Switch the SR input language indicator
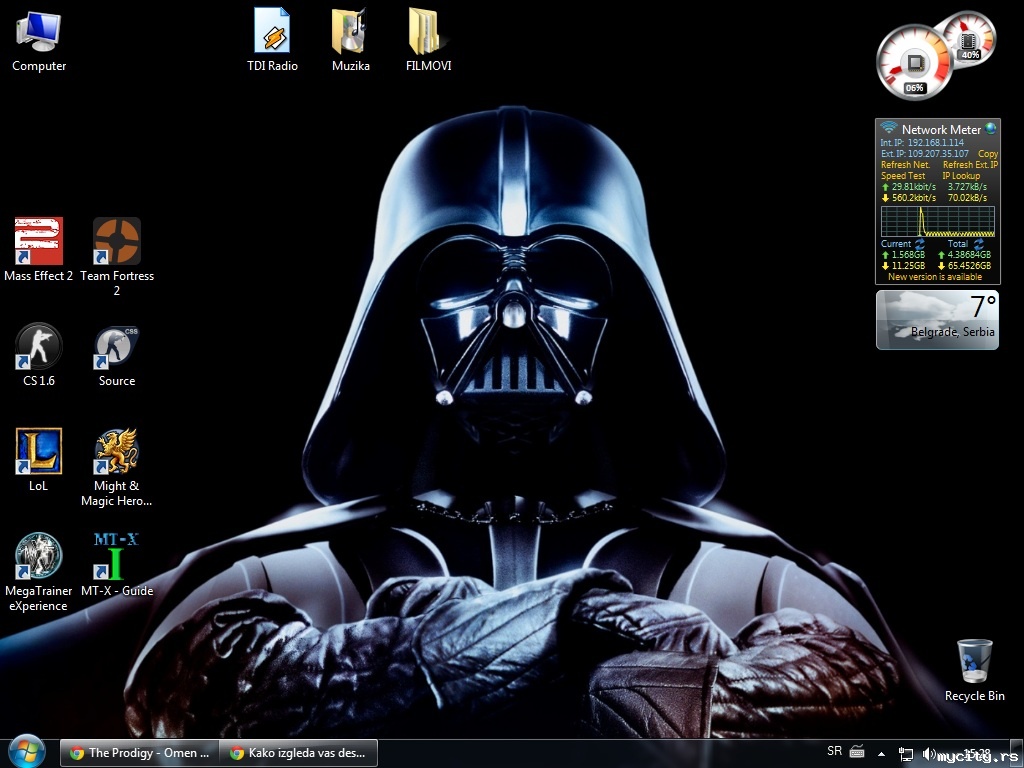Viewport: 1024px width, 768px height. pos(834,751)
